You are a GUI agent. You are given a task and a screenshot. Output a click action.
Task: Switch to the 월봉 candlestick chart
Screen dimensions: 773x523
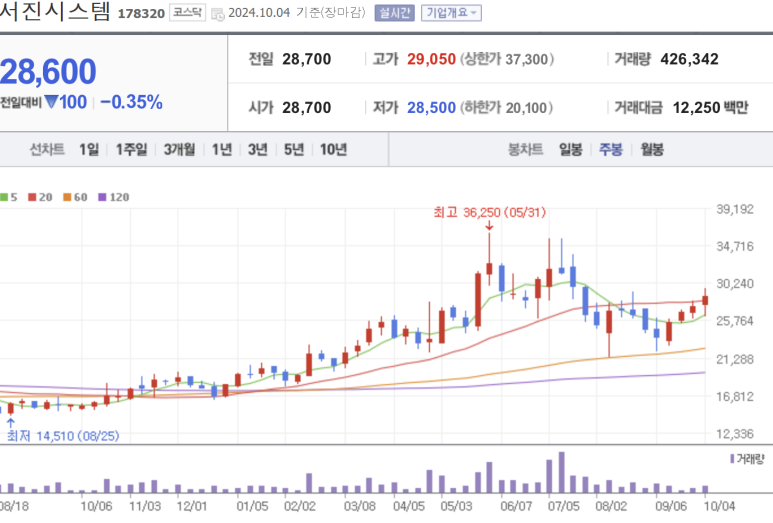click(652, 149)
